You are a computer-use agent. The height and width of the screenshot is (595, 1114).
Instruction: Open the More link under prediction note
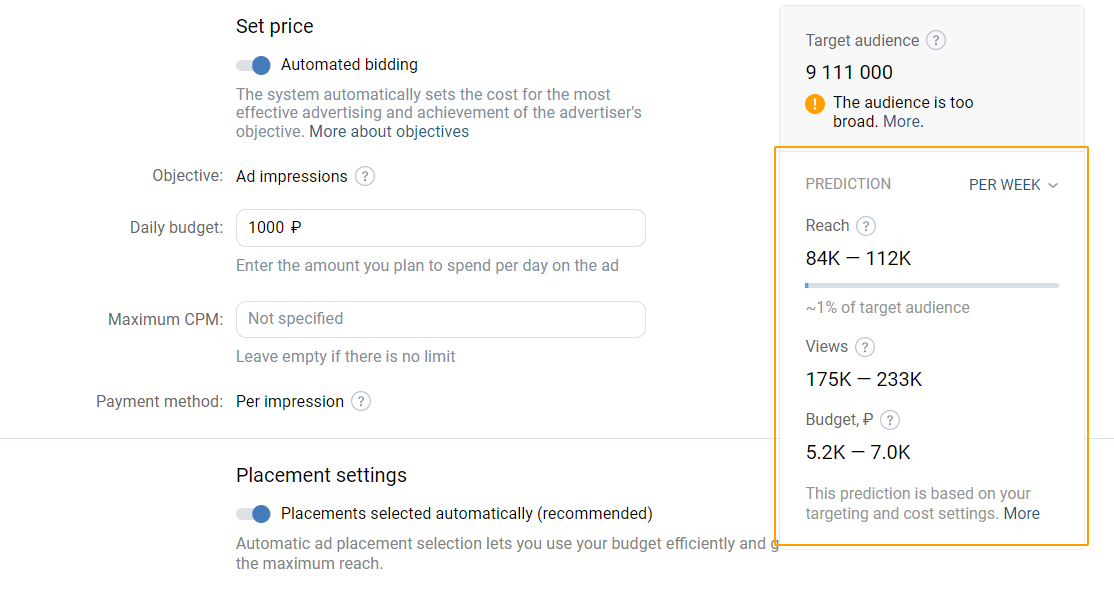1022,513
